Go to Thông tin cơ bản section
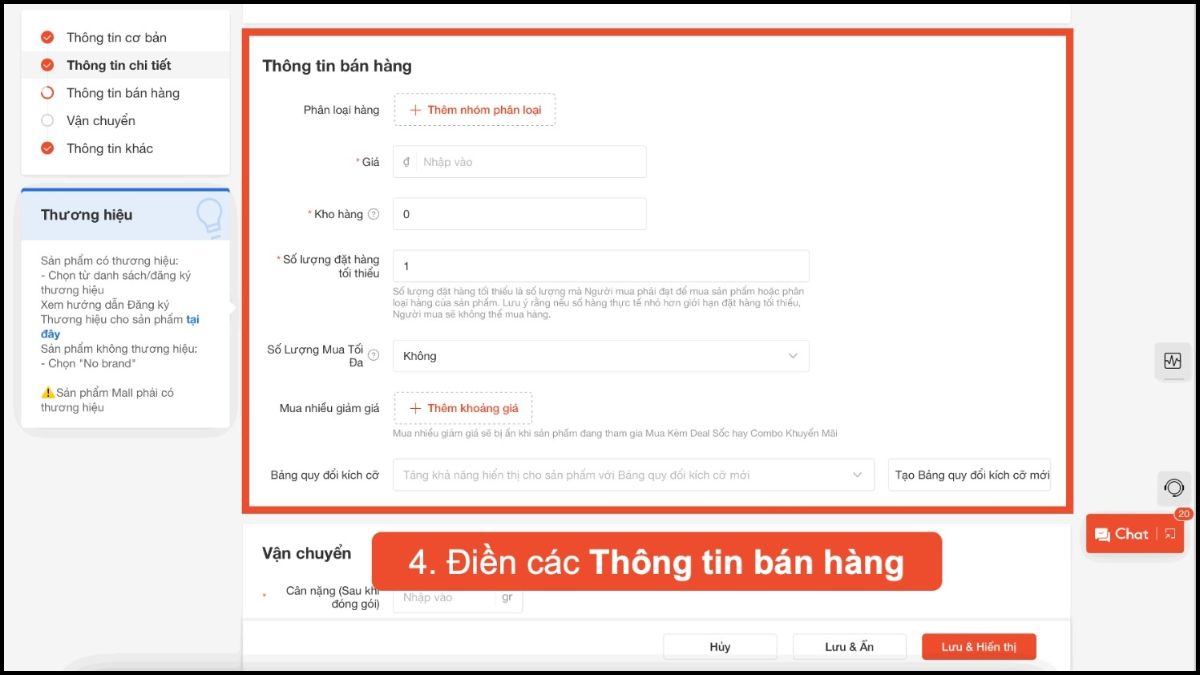The image size is (1200, 675). (116, 37)
